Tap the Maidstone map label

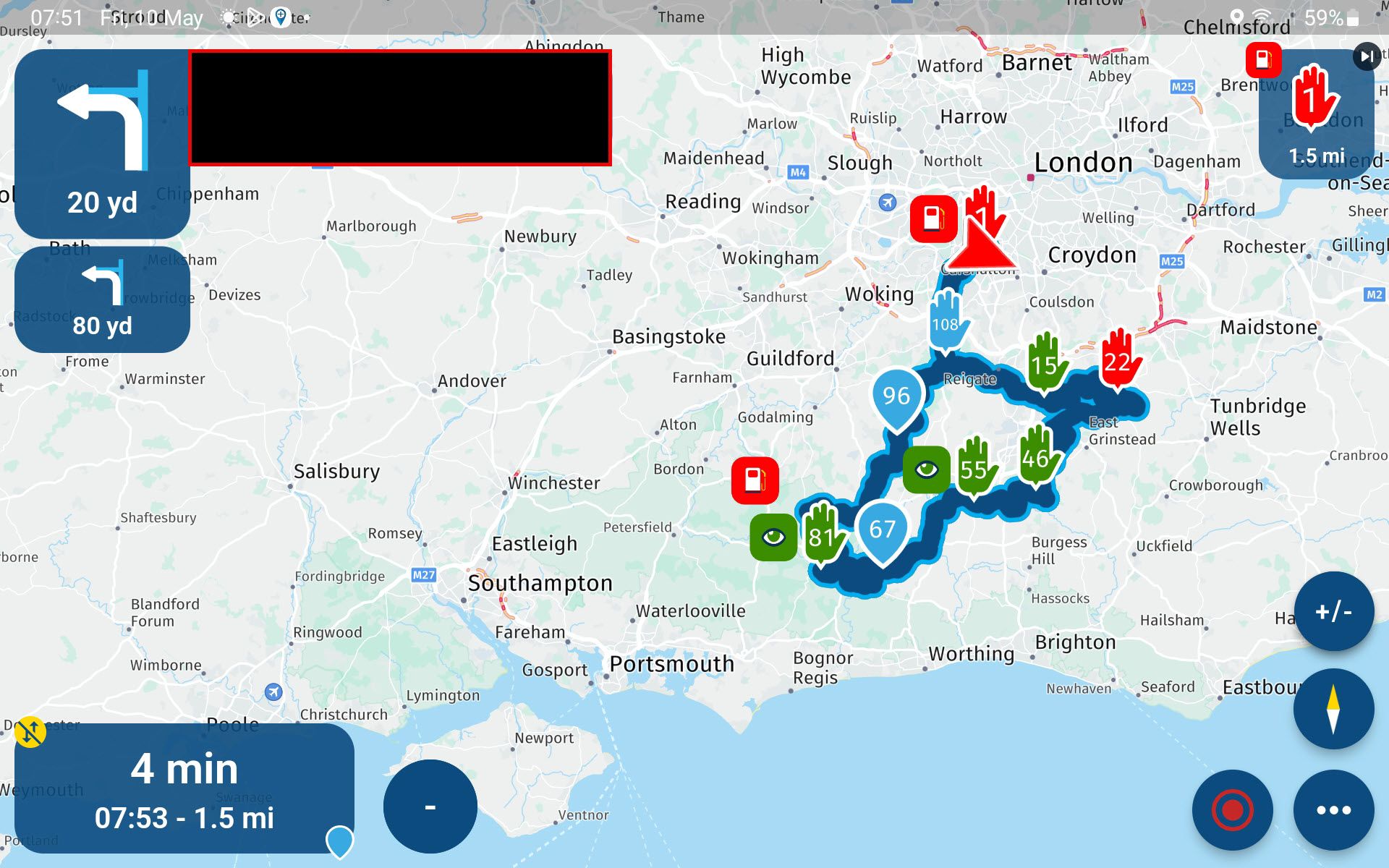1268,328
